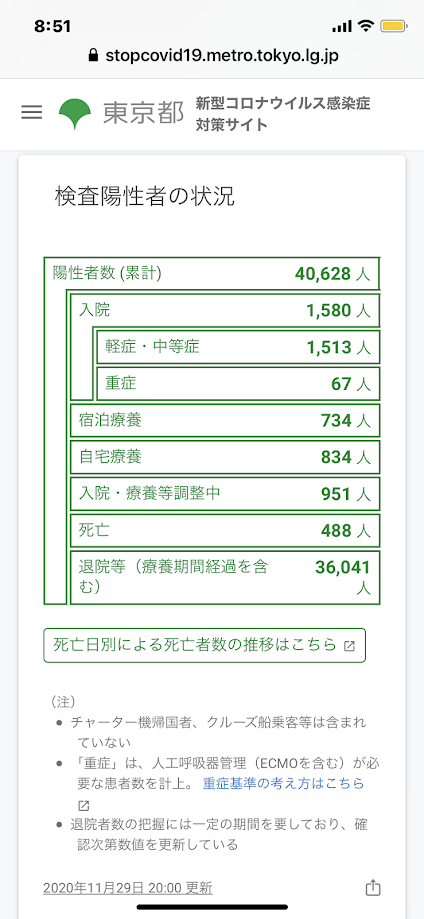Viewport: 424px width, 919px height.
Task: Select the 陽性者数 (累計) row
Action: [212, 274]
